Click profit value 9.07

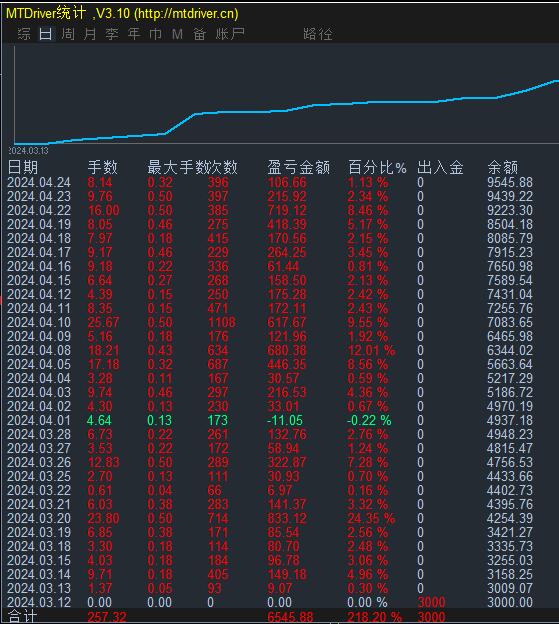pyautogui.click(x=280, y=588)
